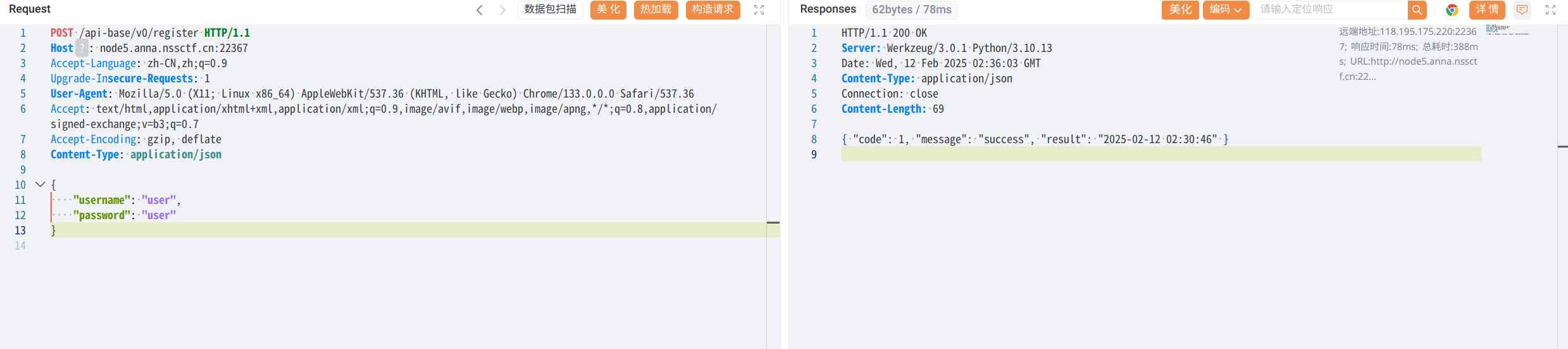Focus the 请输入定位响应 search field

[x=1329, y=10]
